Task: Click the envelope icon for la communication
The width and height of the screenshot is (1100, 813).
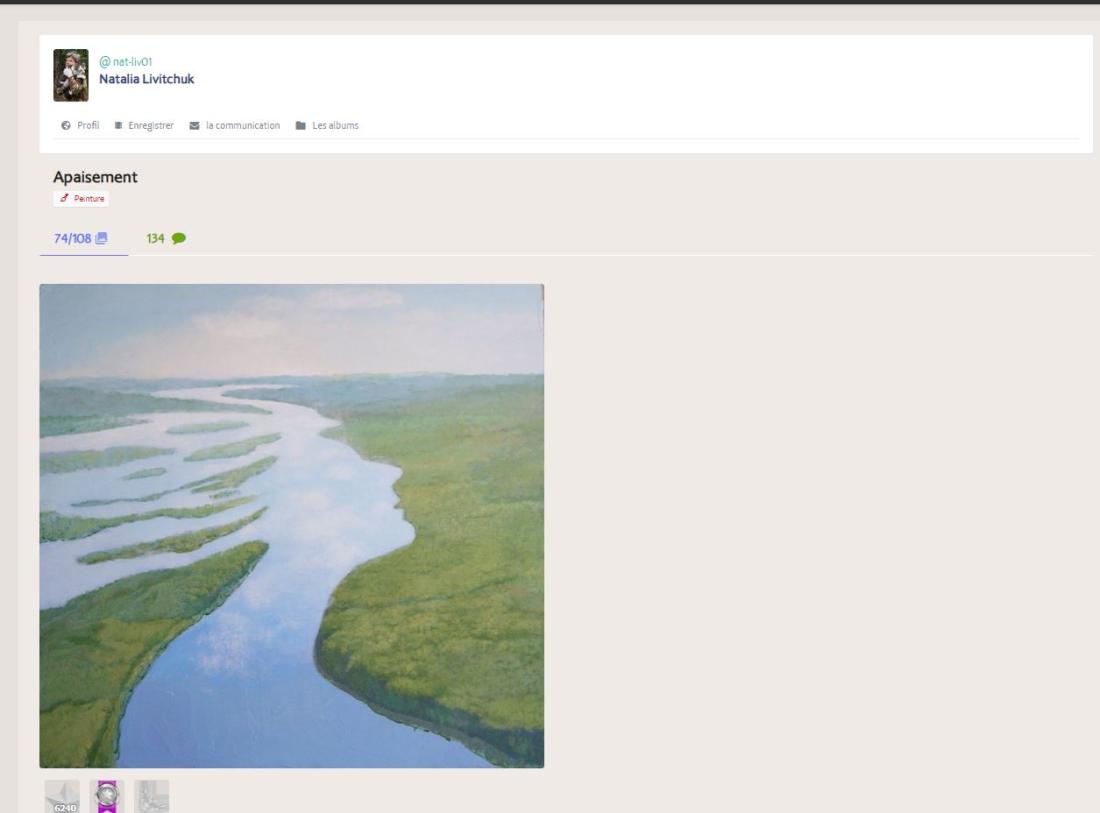Action: pos(194,126)
